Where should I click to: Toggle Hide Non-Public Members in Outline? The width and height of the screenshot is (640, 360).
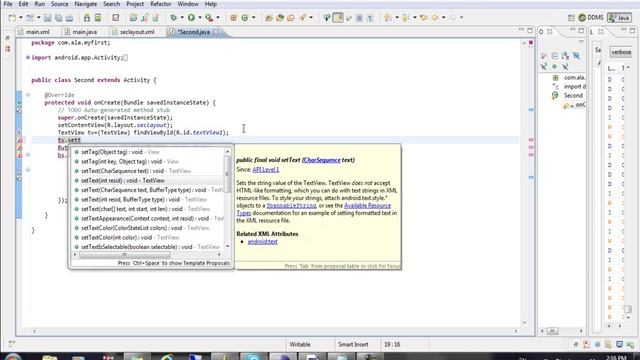(554, 66)
